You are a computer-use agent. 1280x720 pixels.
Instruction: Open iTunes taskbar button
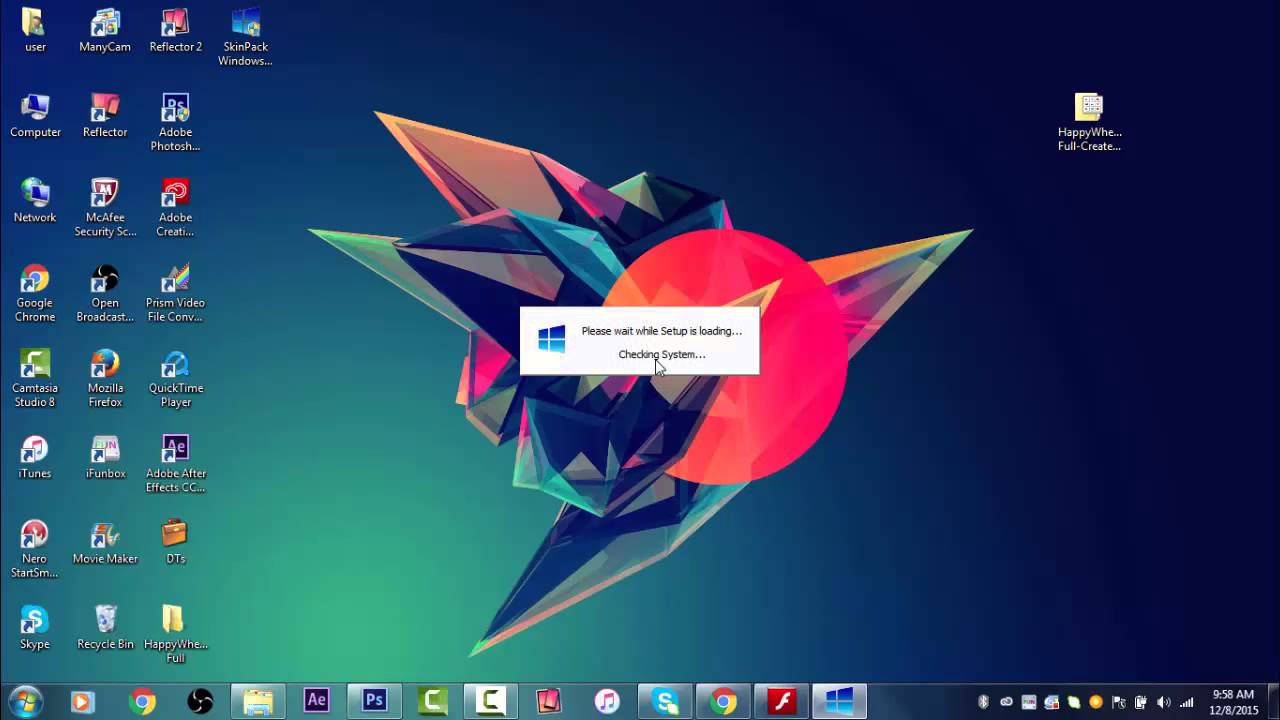(607, 702)
